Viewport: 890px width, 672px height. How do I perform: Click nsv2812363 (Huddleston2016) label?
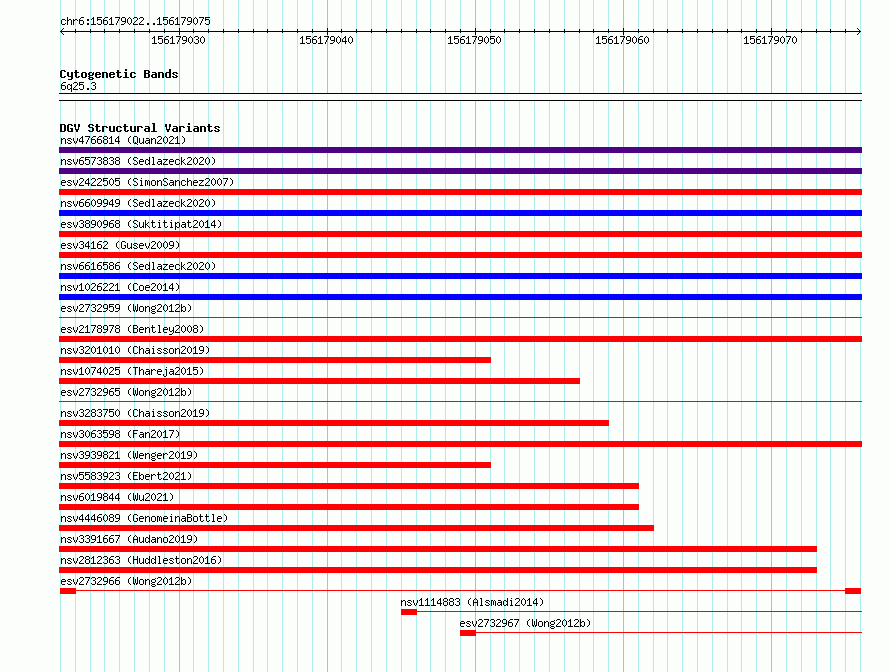(141, 560)
